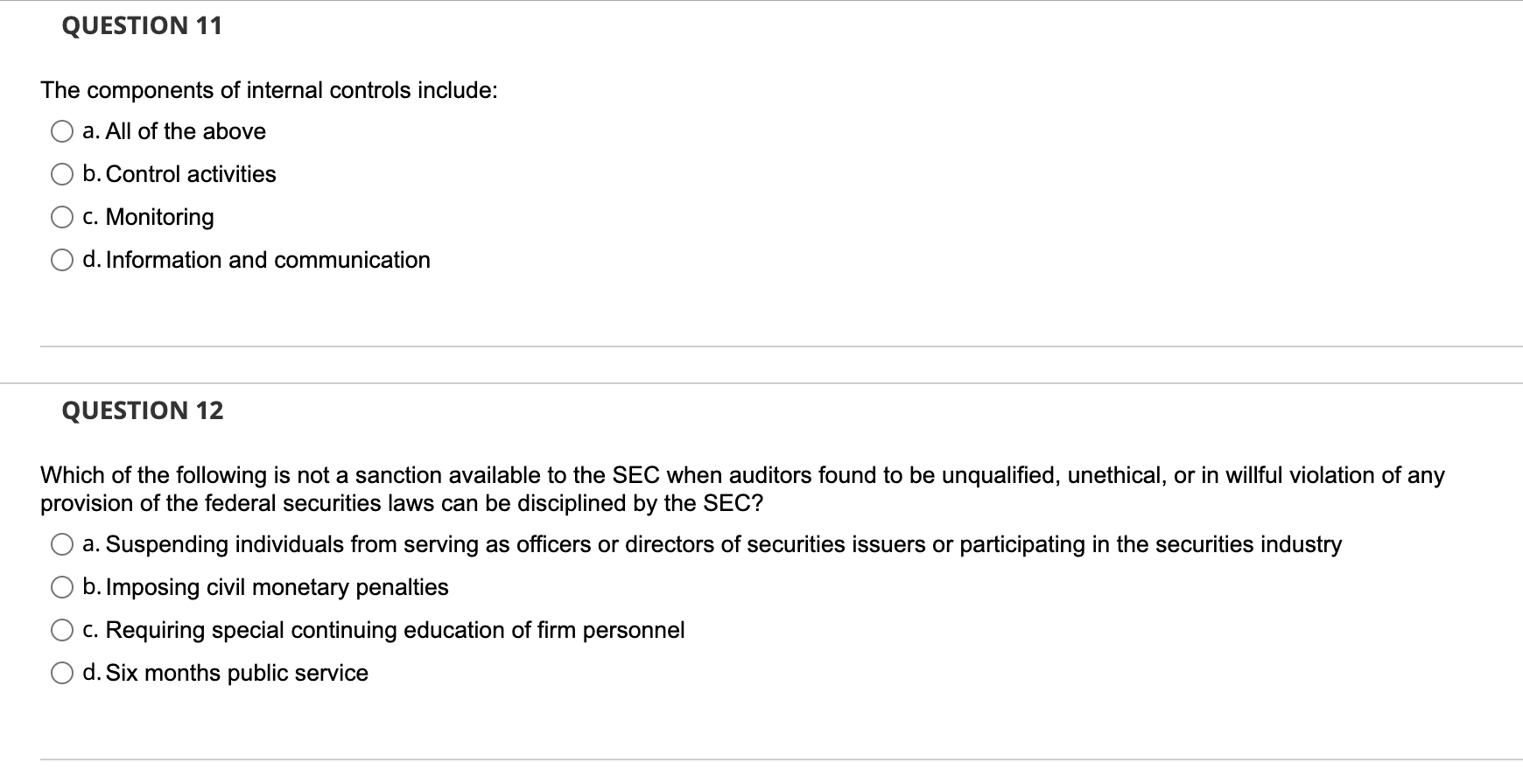1523x784 pixels.
Task: Click the divider line below Question 11
Action: (x=761, y=346)
